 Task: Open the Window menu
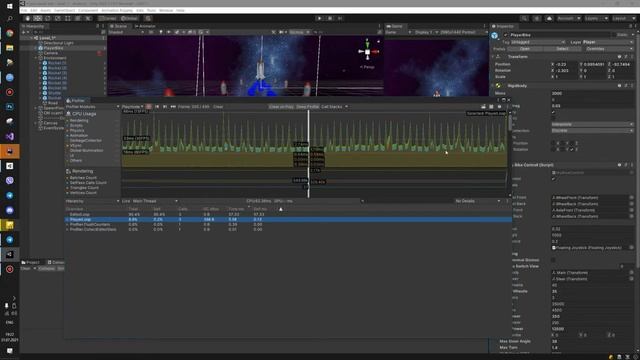click(166, 10)
